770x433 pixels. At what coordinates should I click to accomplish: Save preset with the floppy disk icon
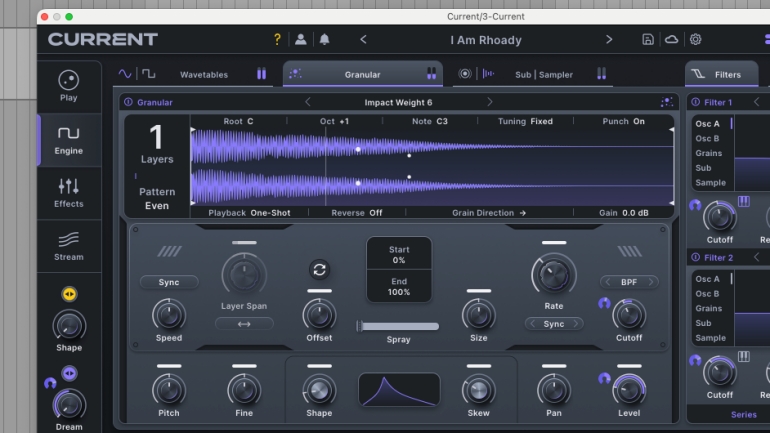point(648,39)
